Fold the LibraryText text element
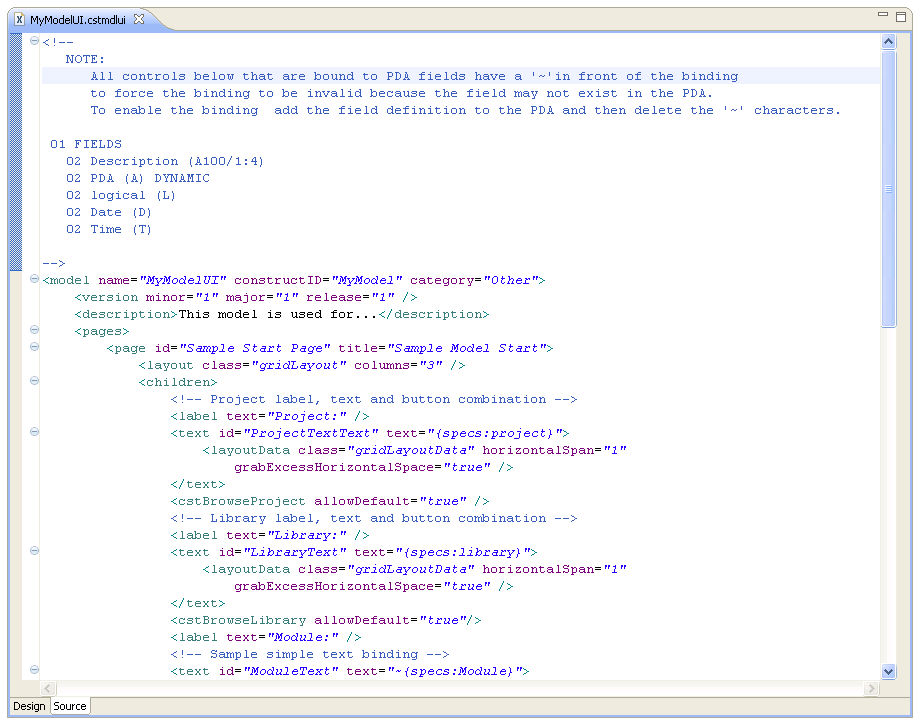This screenshot has height=727, width=921. (34, 552)
